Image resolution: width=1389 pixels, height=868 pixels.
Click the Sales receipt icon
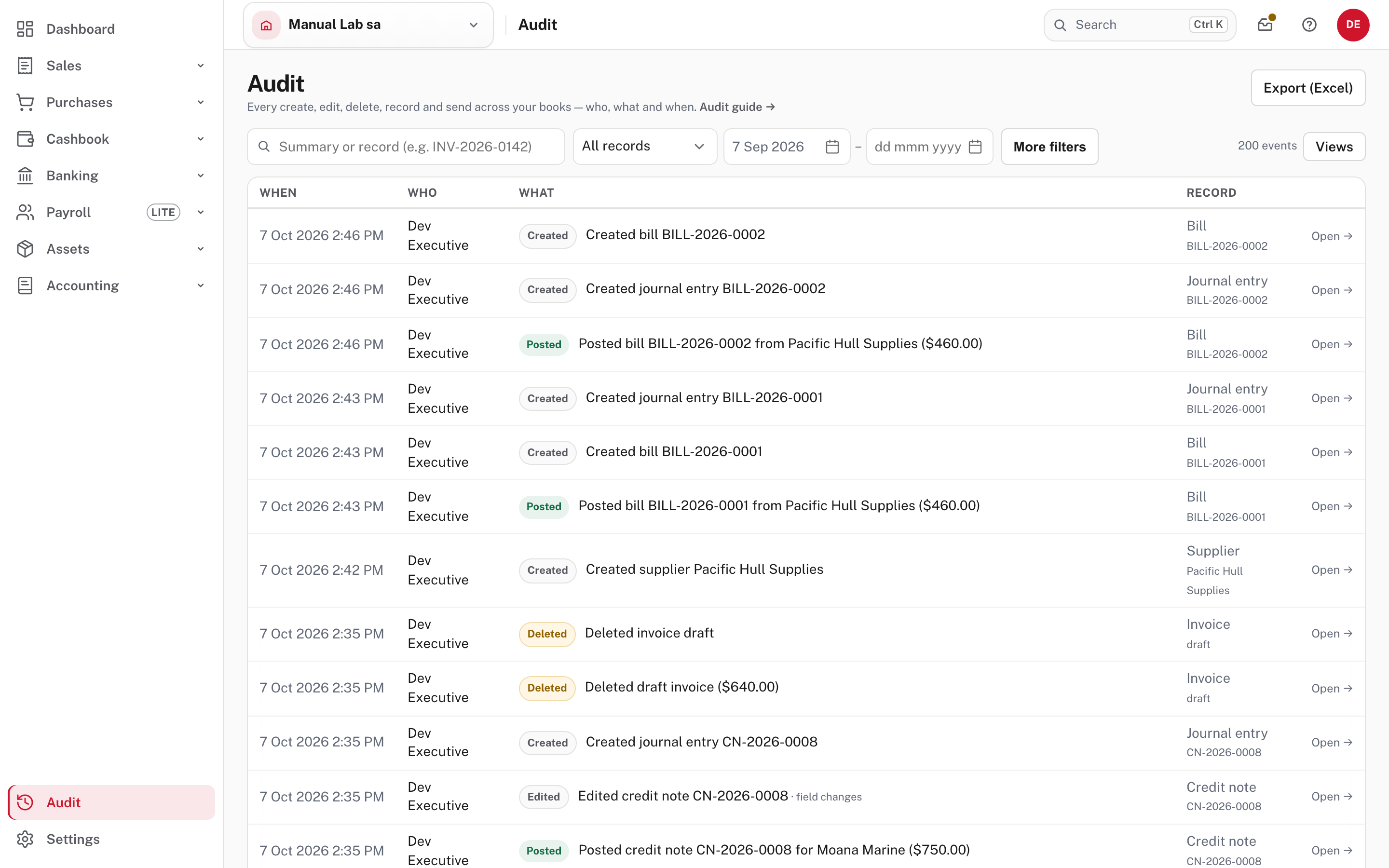point(25,66)
